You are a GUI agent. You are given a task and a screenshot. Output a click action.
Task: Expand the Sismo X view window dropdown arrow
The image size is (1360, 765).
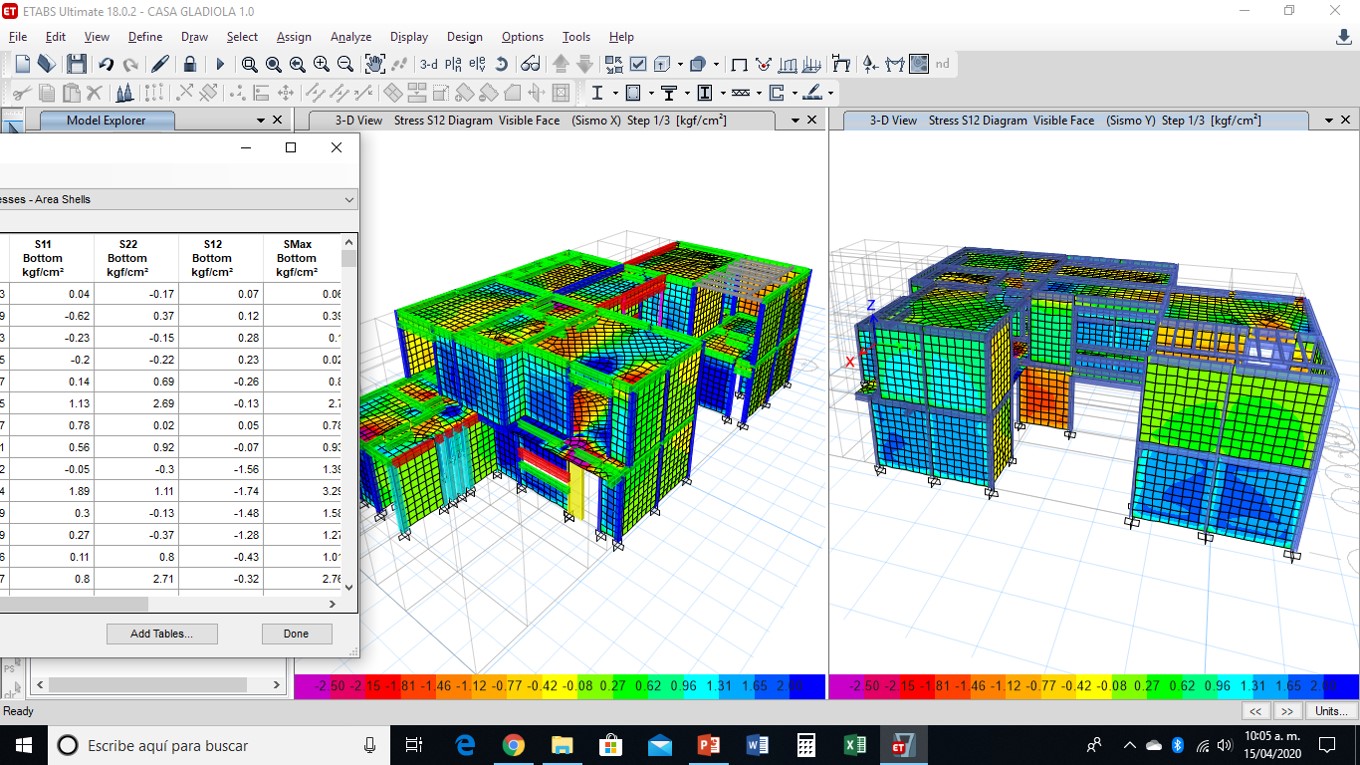(x=796, y=120)
